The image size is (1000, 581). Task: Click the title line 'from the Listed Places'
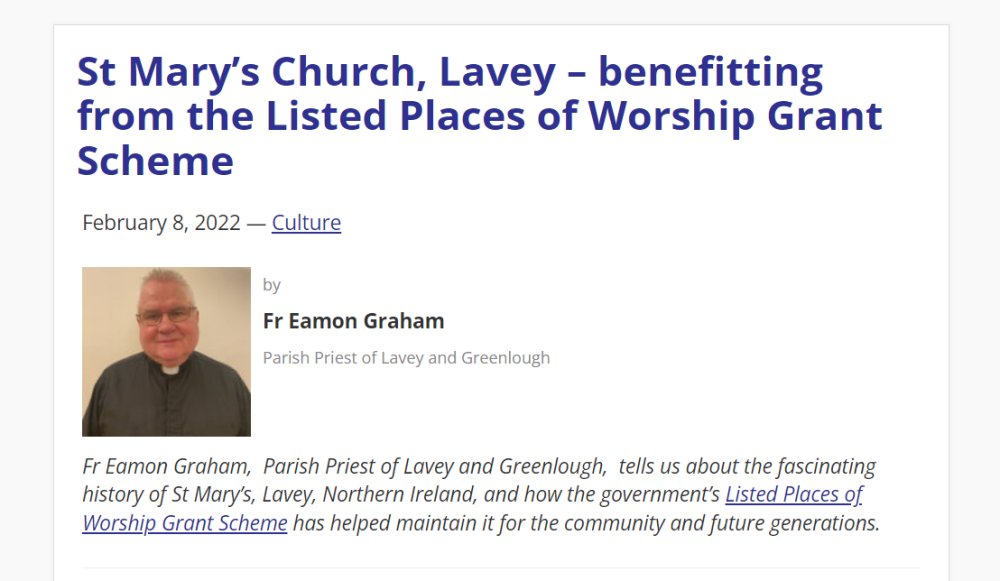pos(301,115)
